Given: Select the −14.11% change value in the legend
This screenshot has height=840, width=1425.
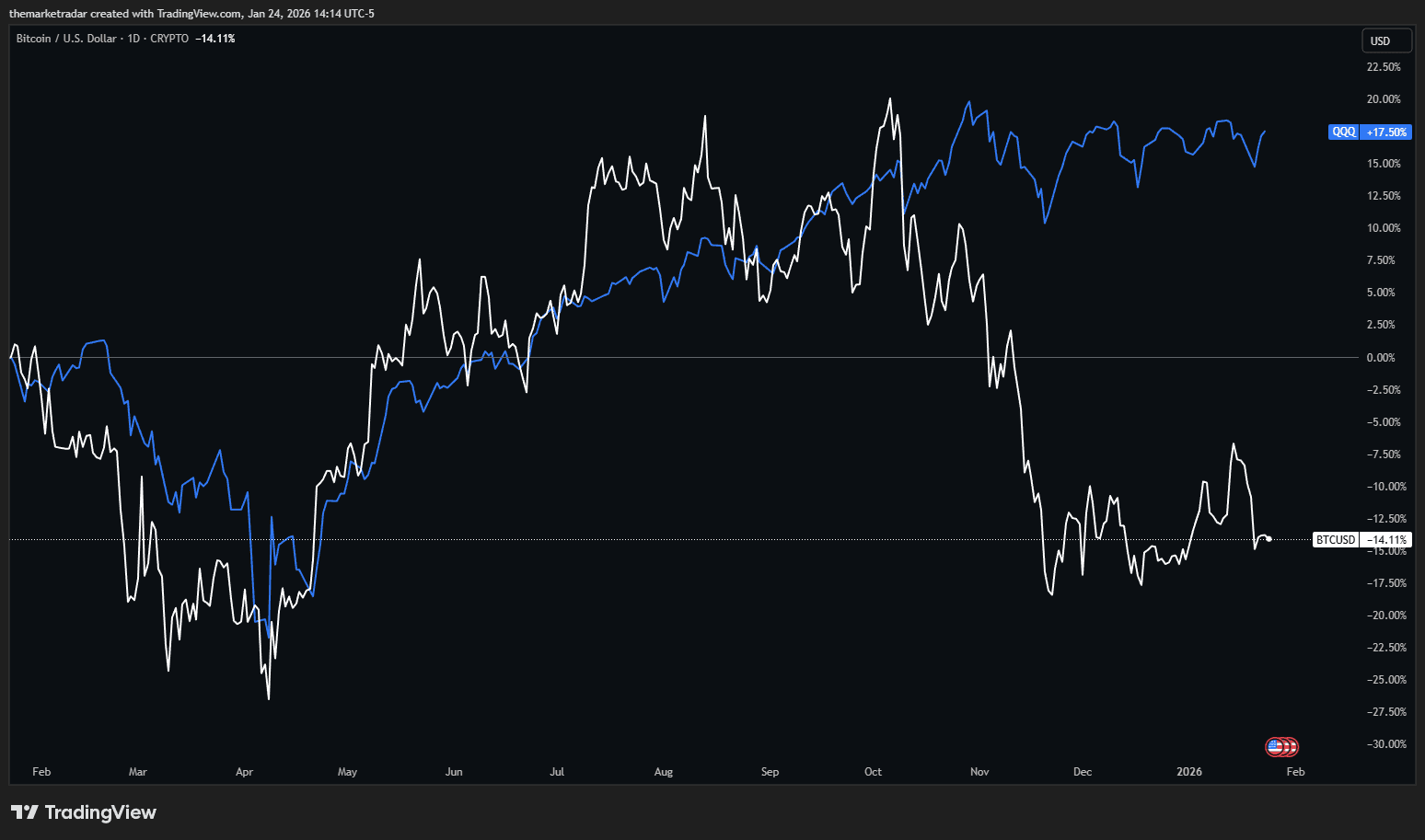Looking at the screenshot, I should (x=214, y=38).
